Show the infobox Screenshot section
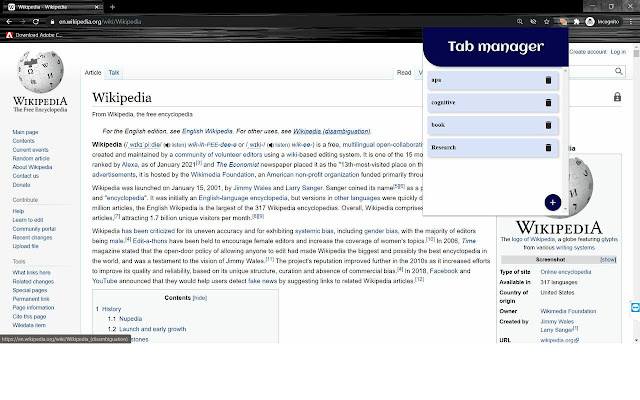The width and height of the screenshot is (640, 400). click(x=608, y=260)
